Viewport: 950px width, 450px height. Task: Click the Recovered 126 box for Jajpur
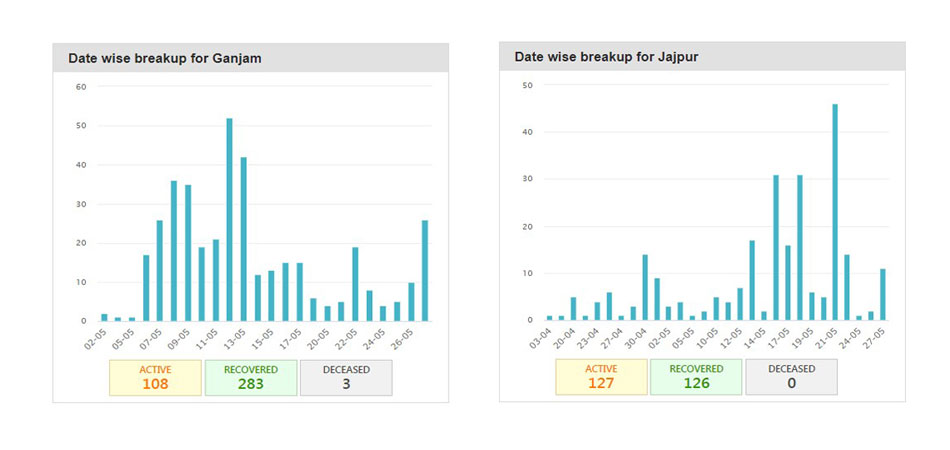point(696,378)
